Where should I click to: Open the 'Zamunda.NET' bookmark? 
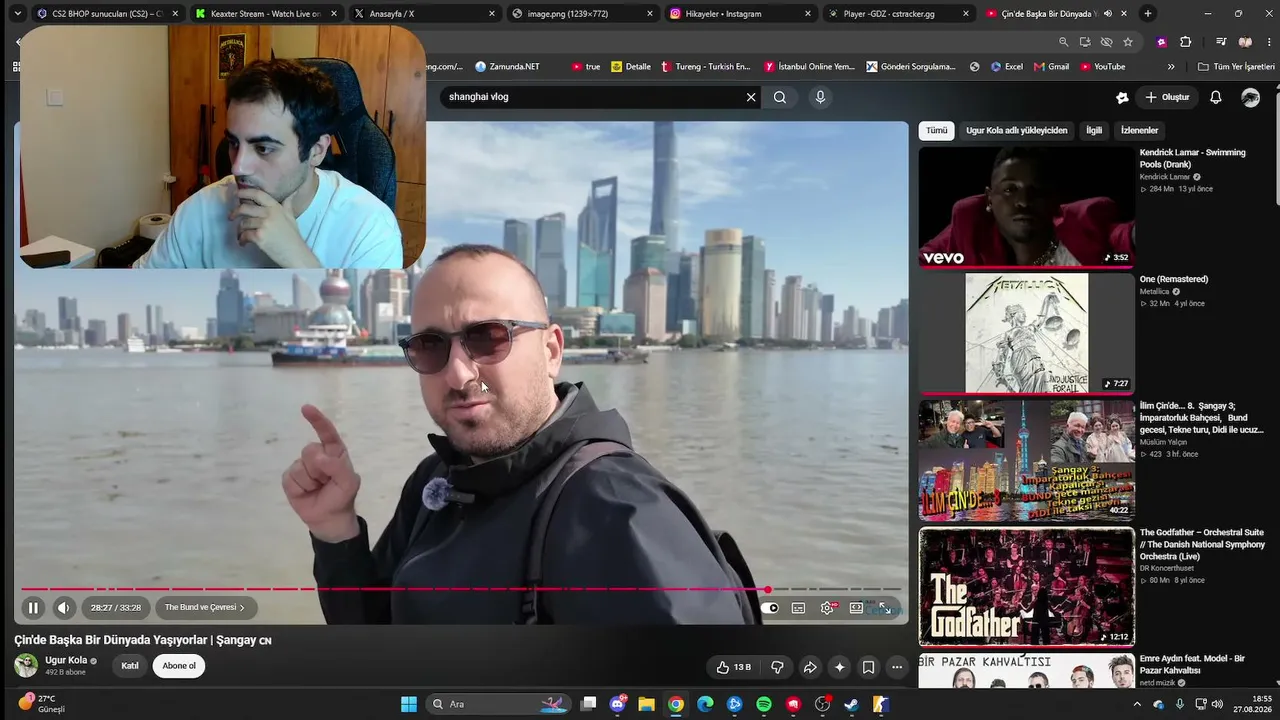[x=507, y=67]
